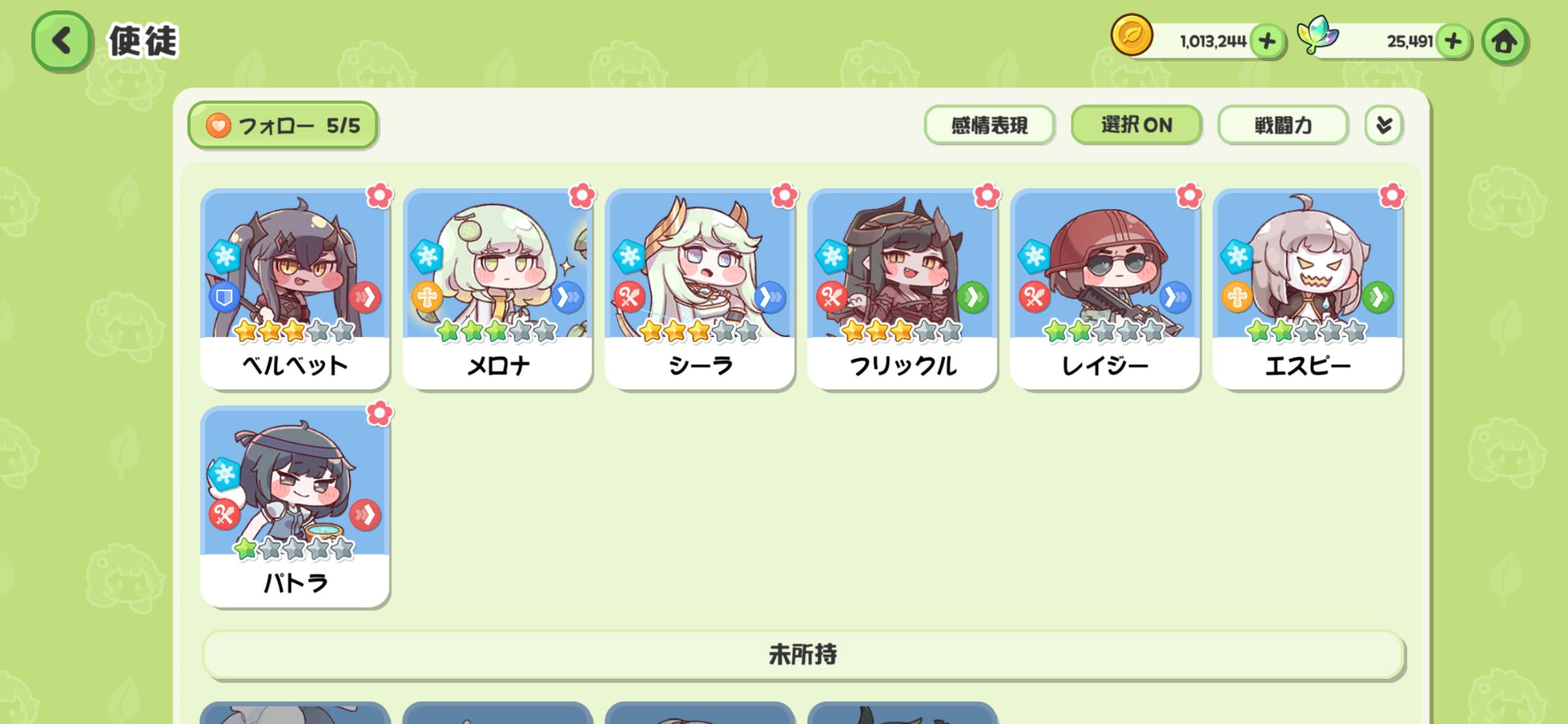Go back using the green arrow button
The height and width of the screenshot is (724, 1568).
point(61,41)
